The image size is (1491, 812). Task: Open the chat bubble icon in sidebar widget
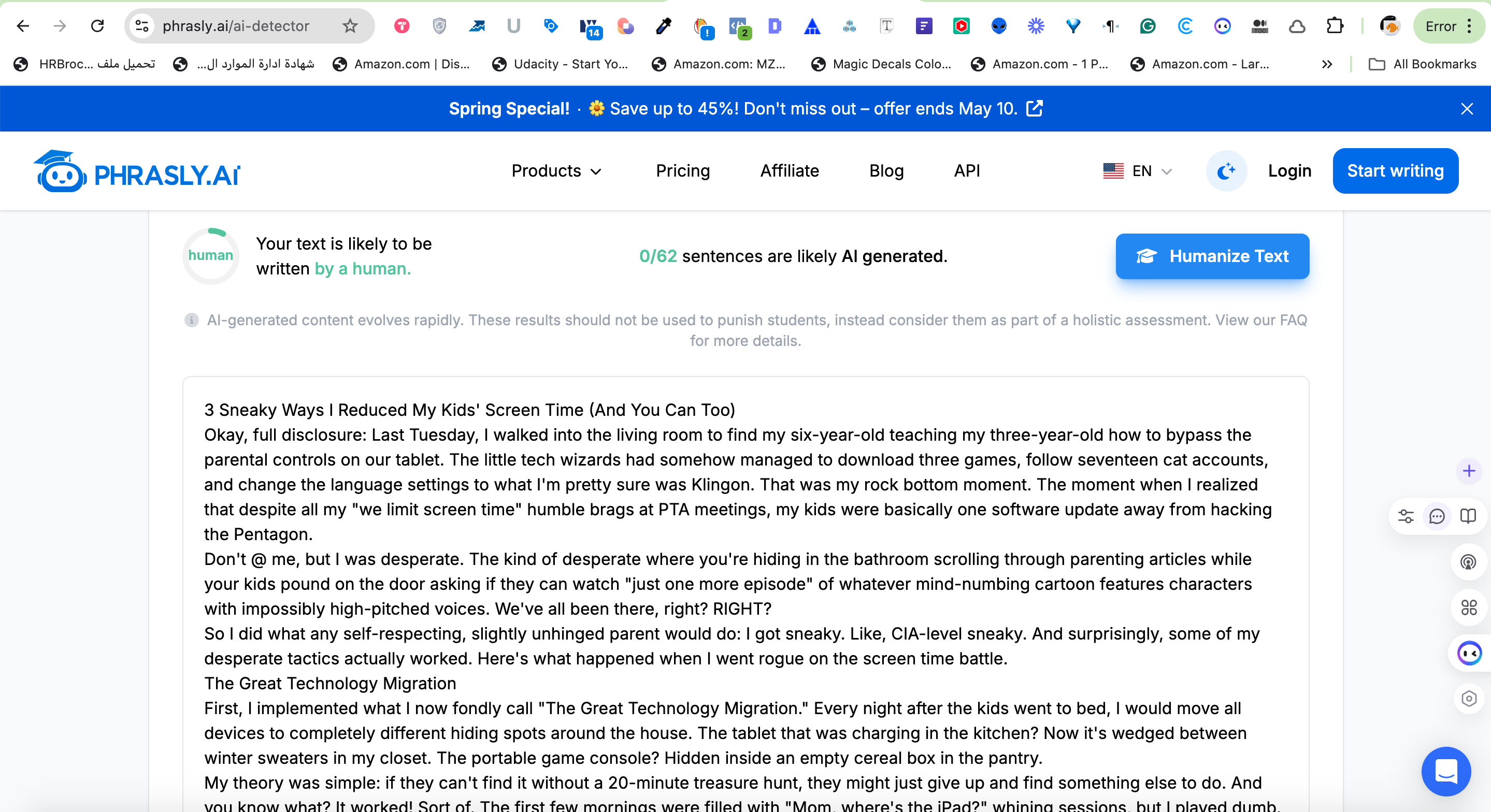(1437, 516)
